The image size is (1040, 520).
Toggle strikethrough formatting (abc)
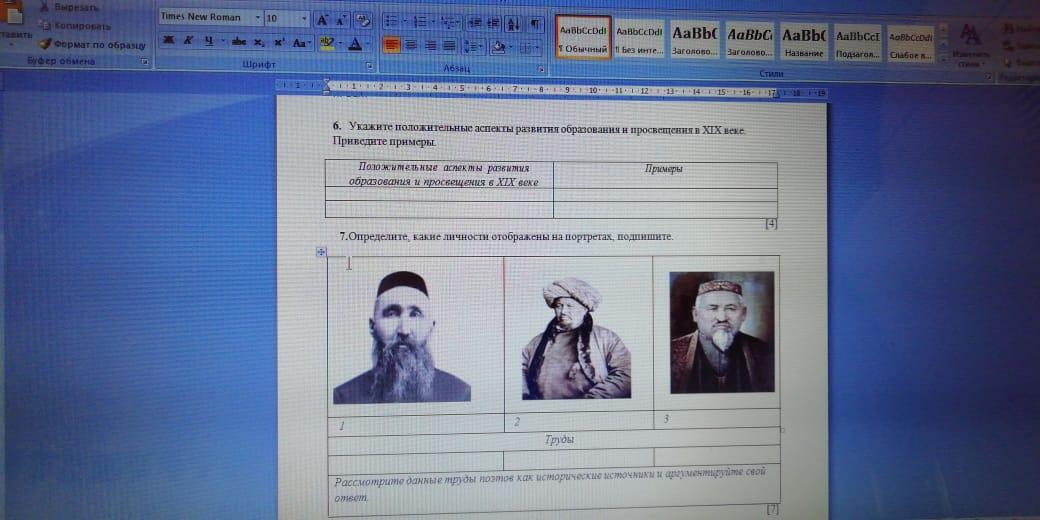239,42
